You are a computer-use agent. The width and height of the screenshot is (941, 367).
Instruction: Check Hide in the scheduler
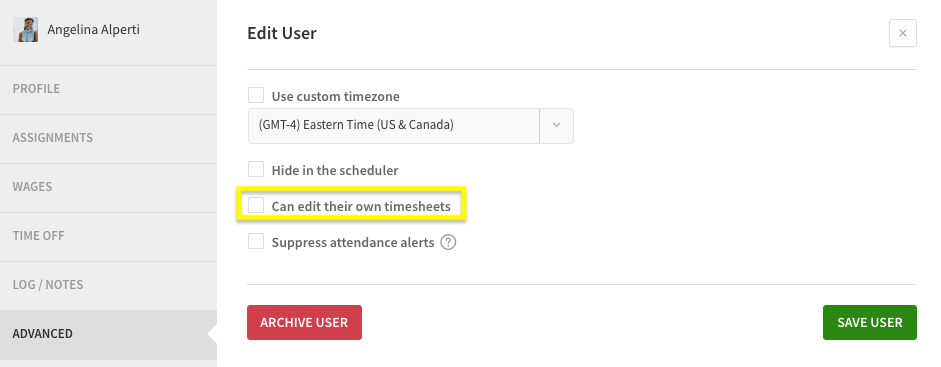coord(256,169)
